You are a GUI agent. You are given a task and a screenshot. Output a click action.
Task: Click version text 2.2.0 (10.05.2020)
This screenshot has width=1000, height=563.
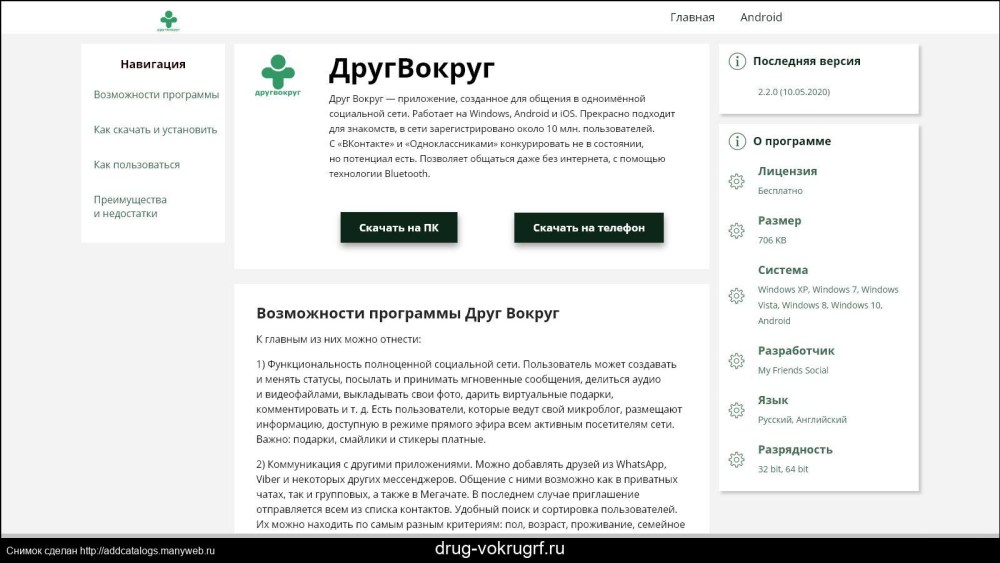[794, 92]
